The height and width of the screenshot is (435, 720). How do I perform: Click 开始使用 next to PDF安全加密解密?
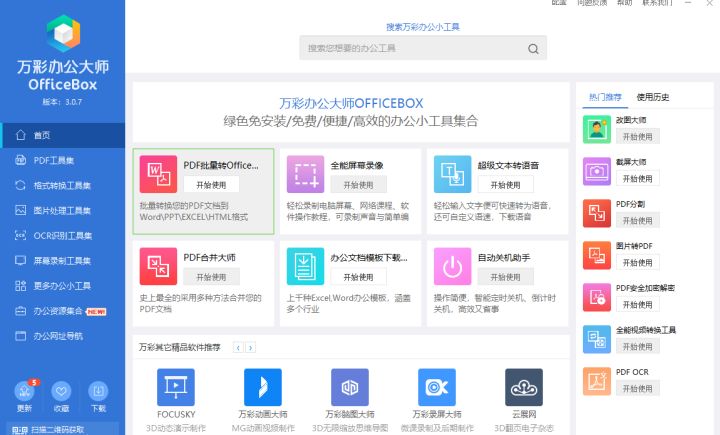[x=637, y=305]
